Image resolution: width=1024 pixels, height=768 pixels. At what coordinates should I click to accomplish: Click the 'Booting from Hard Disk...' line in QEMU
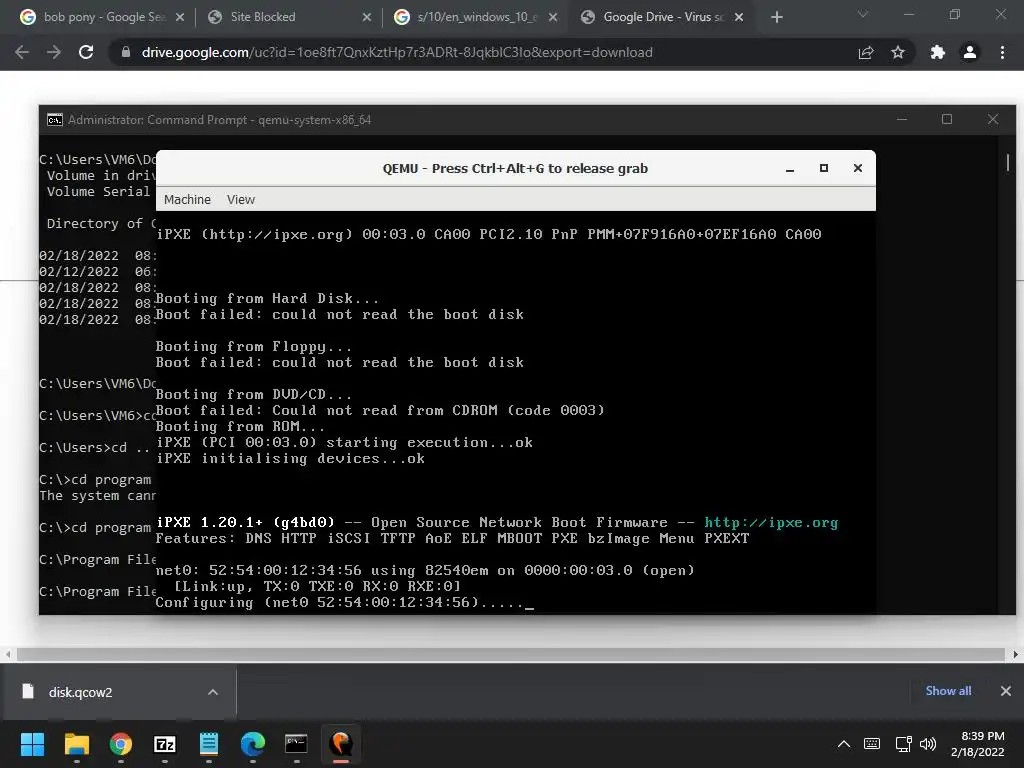click(267, 298)
